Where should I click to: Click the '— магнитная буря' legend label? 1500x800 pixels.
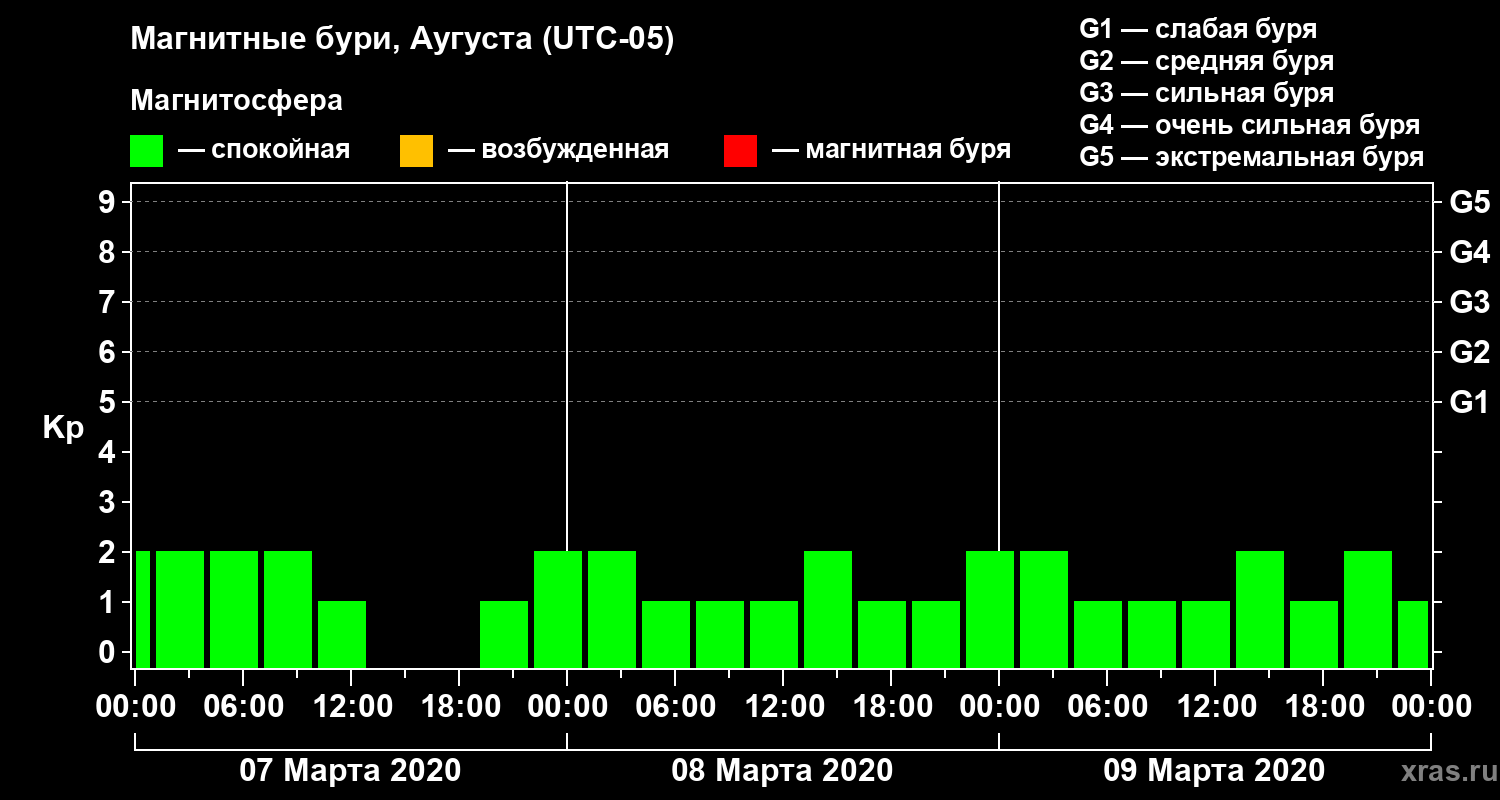[892, 150]
